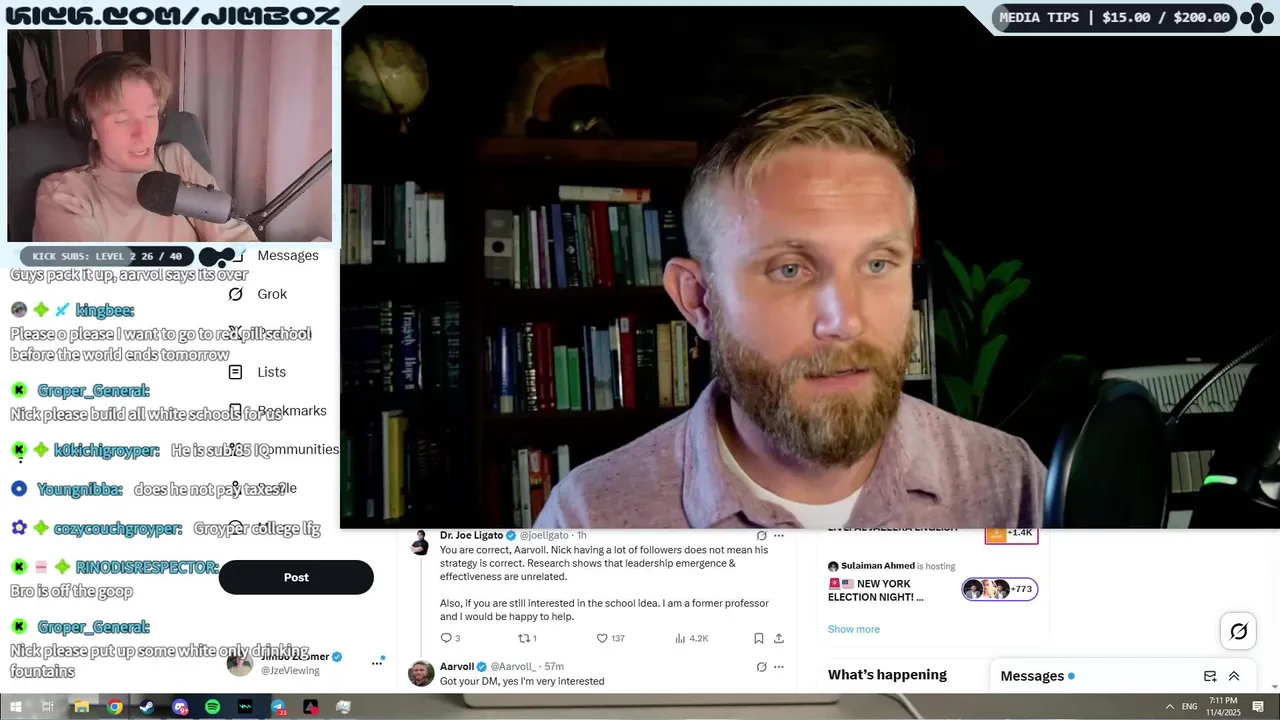Retweet Dr. Joe Ligato's post
1280x720 pixels.
click(x=527, y=638)
